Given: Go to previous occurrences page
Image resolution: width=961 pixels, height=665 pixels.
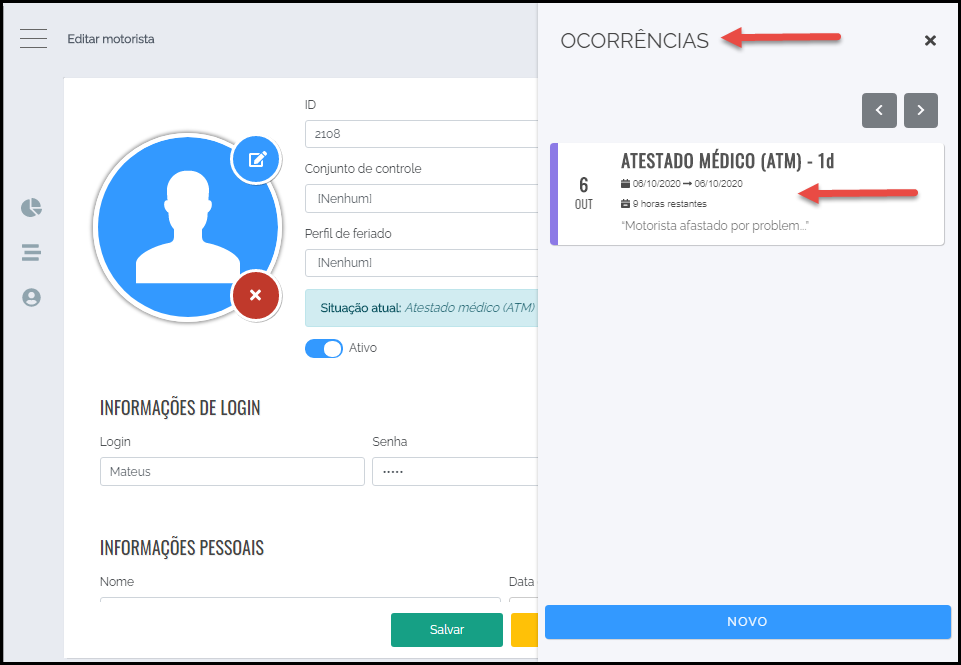Looking at the screenshot, I should point(879,110).
